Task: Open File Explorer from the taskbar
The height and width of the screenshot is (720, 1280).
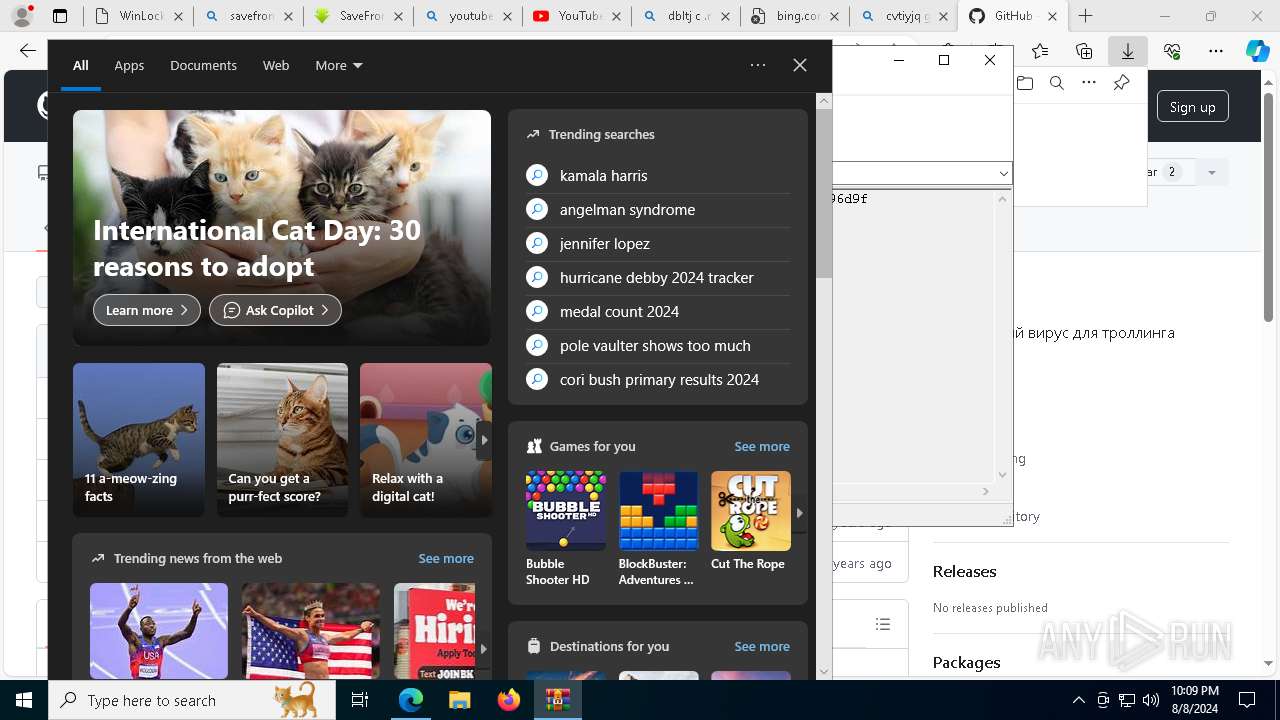Action: pos(459,700)
